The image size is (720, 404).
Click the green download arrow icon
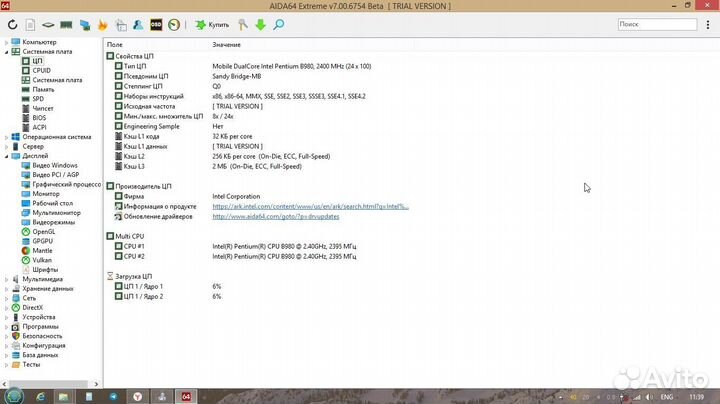point(260,24)
